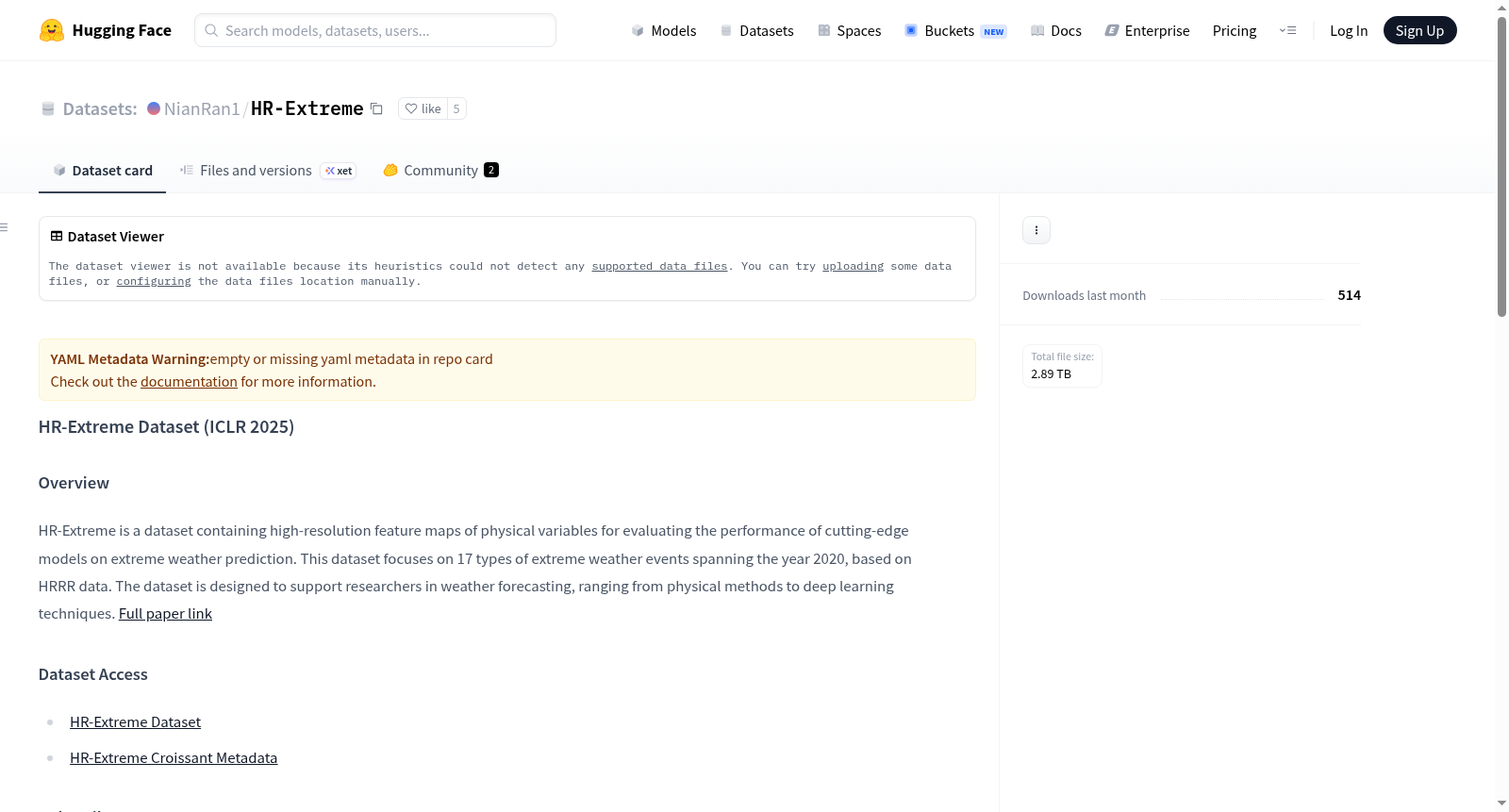Screen dimensions: 1509x812
Task: Click the Dataset Access heading
Action: click(x=92, y=674)
